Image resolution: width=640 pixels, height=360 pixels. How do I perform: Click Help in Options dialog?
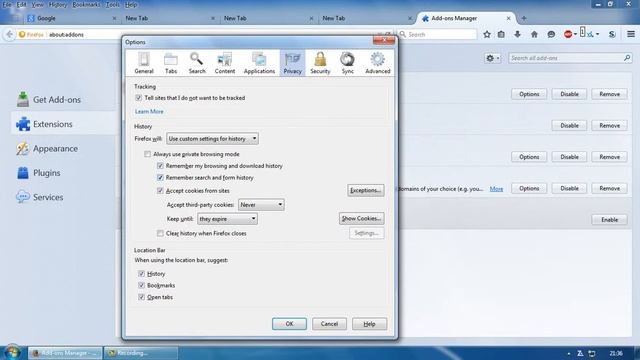pyautogui.click(x=369, y=324)
